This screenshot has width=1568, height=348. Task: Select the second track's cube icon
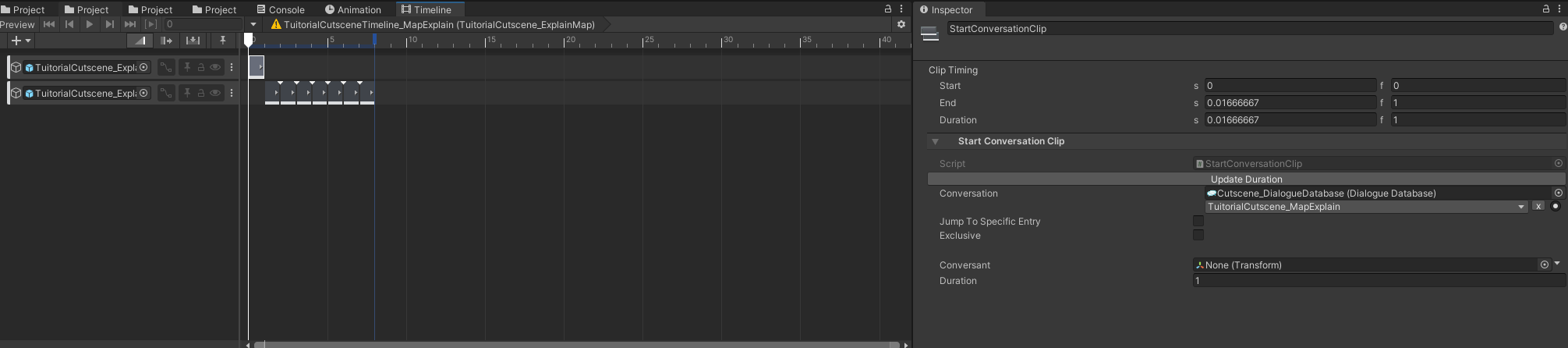pos(16,93)
